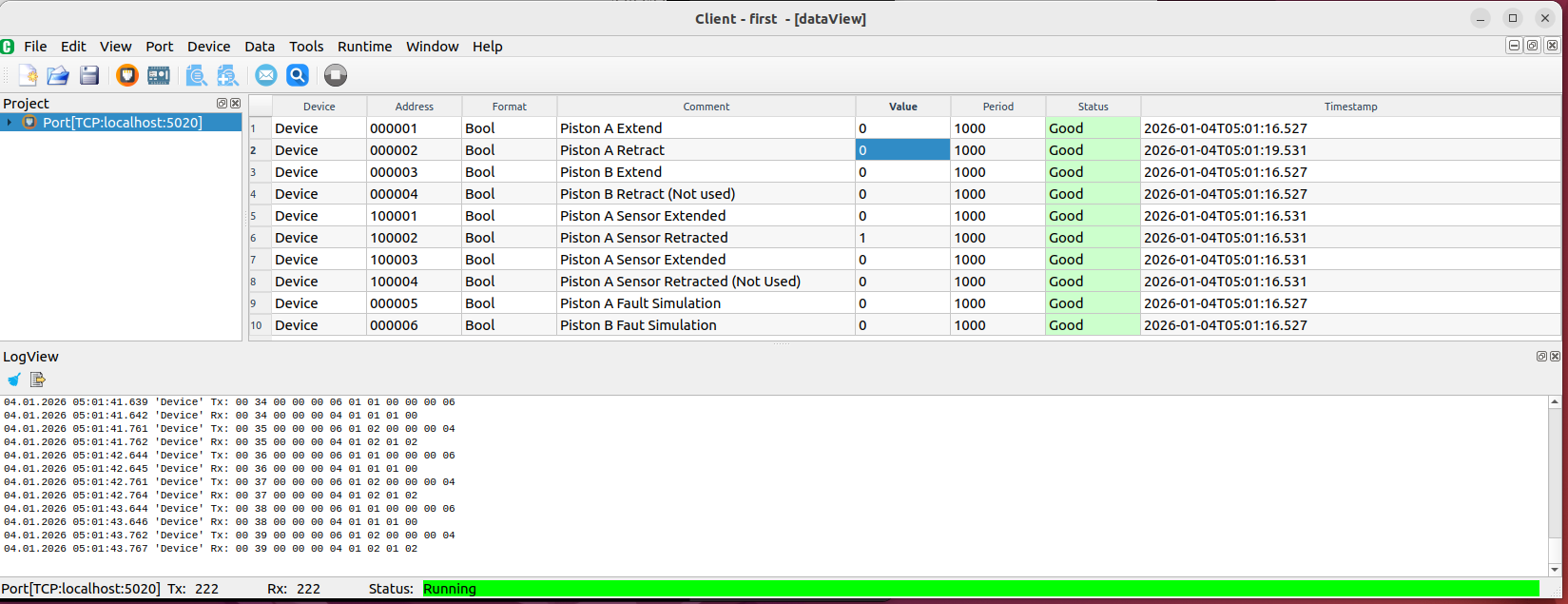The image size is (1568, 604).
Task: Click the Device column header
Action: pyautogui.click(x=319, y=107)
